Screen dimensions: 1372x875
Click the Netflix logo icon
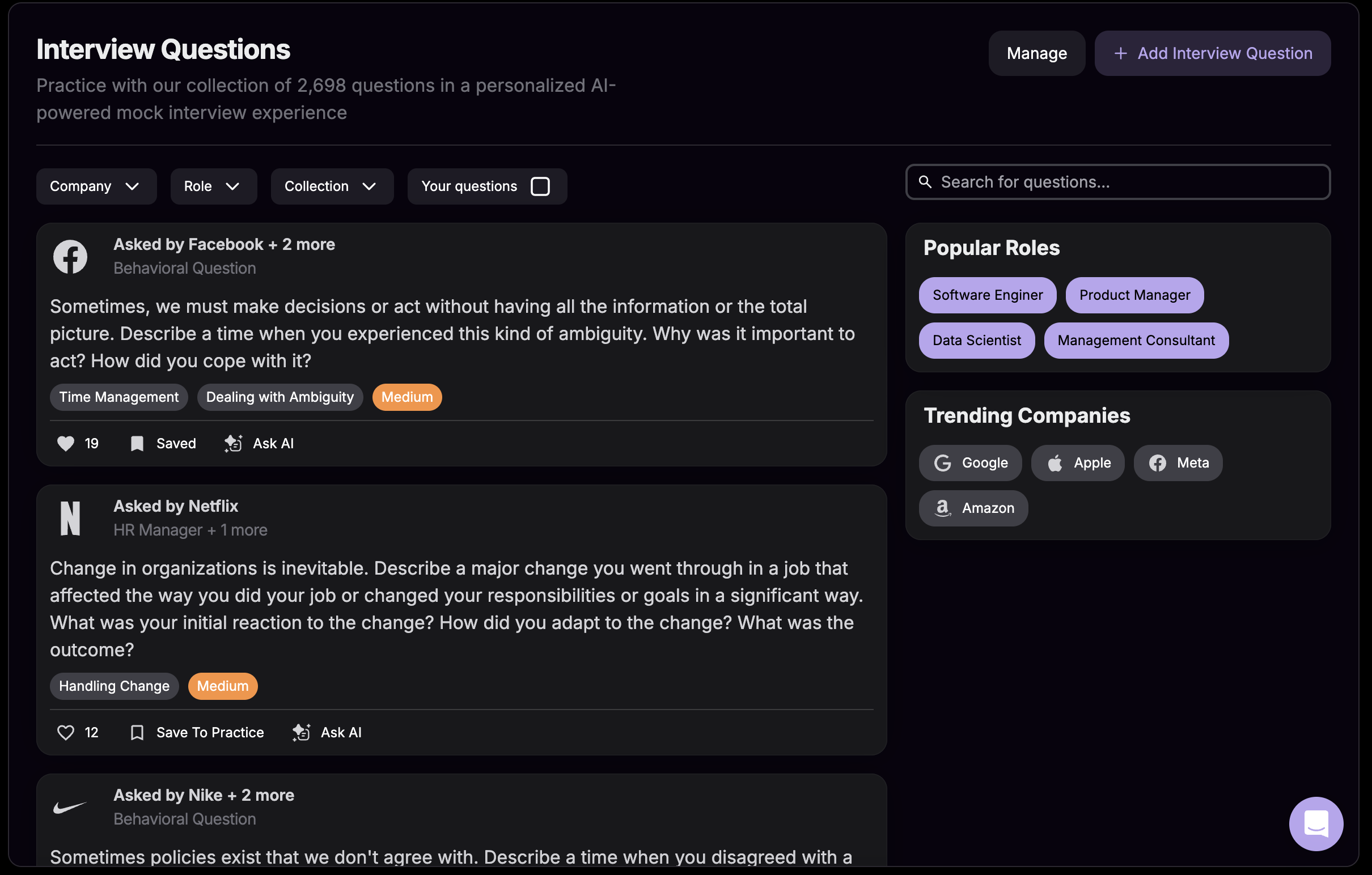pos(71,518)
